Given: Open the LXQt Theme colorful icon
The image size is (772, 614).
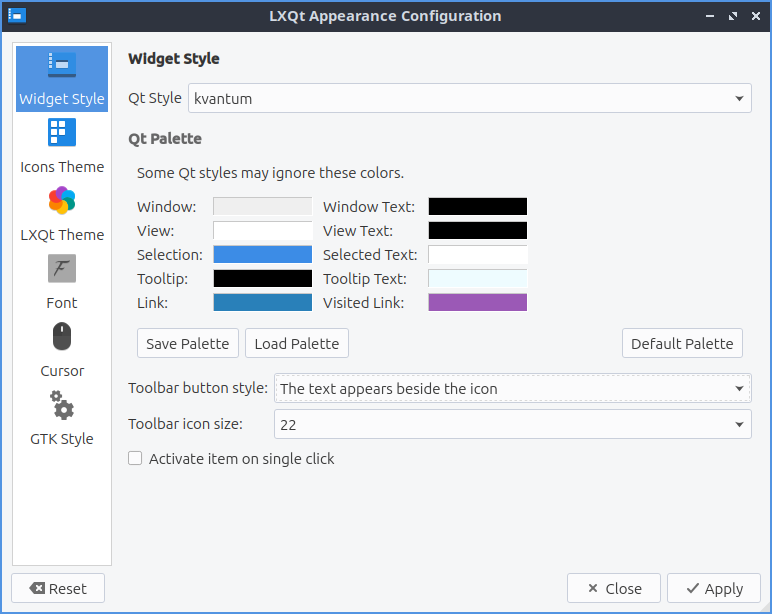Looking at the screenshot, I should click(62, 201).
